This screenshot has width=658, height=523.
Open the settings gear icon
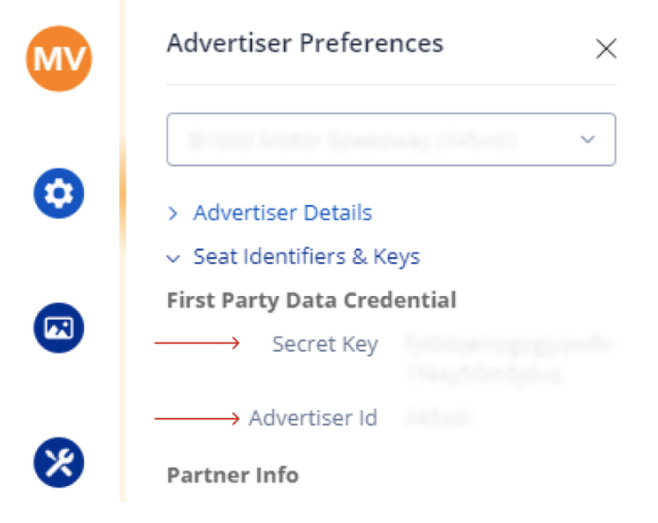tap(59, 193)
